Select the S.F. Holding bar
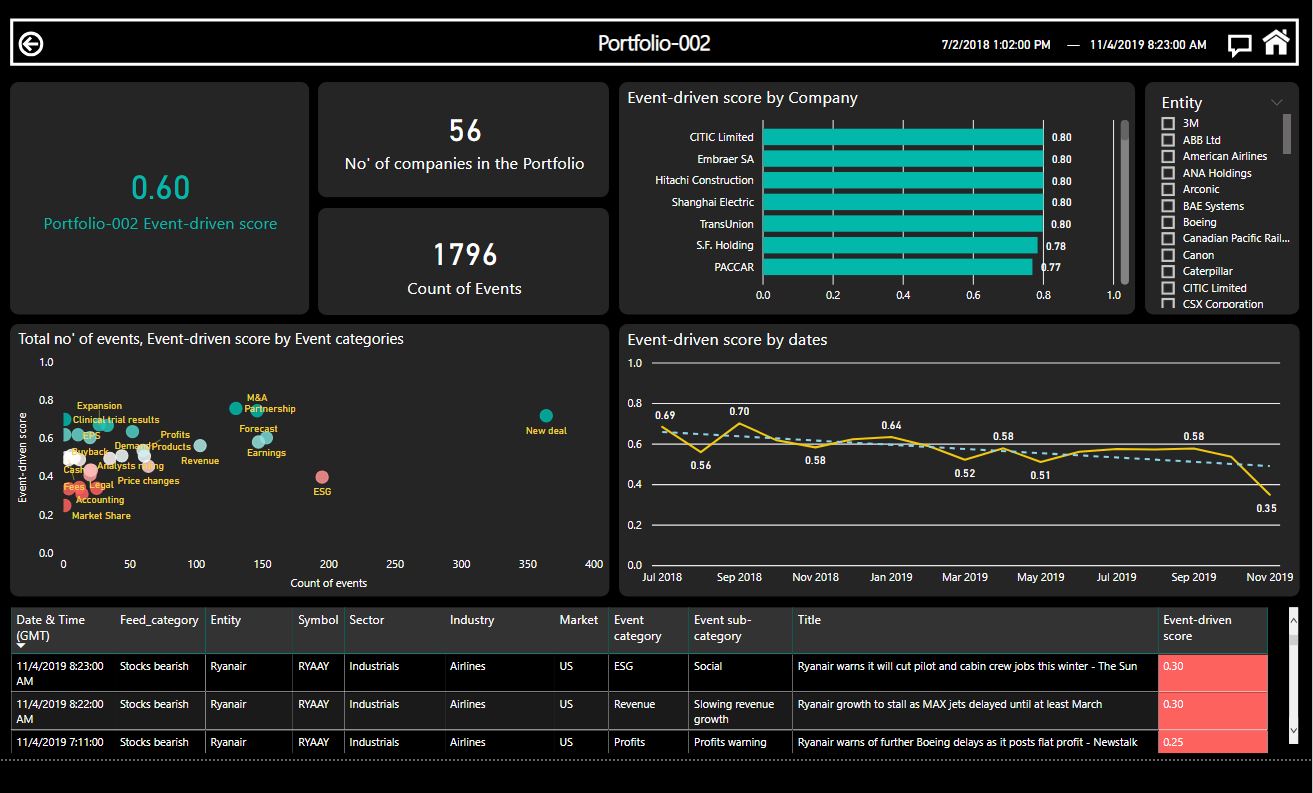This screenshot has width=1313, height=793. coord(899,245)
